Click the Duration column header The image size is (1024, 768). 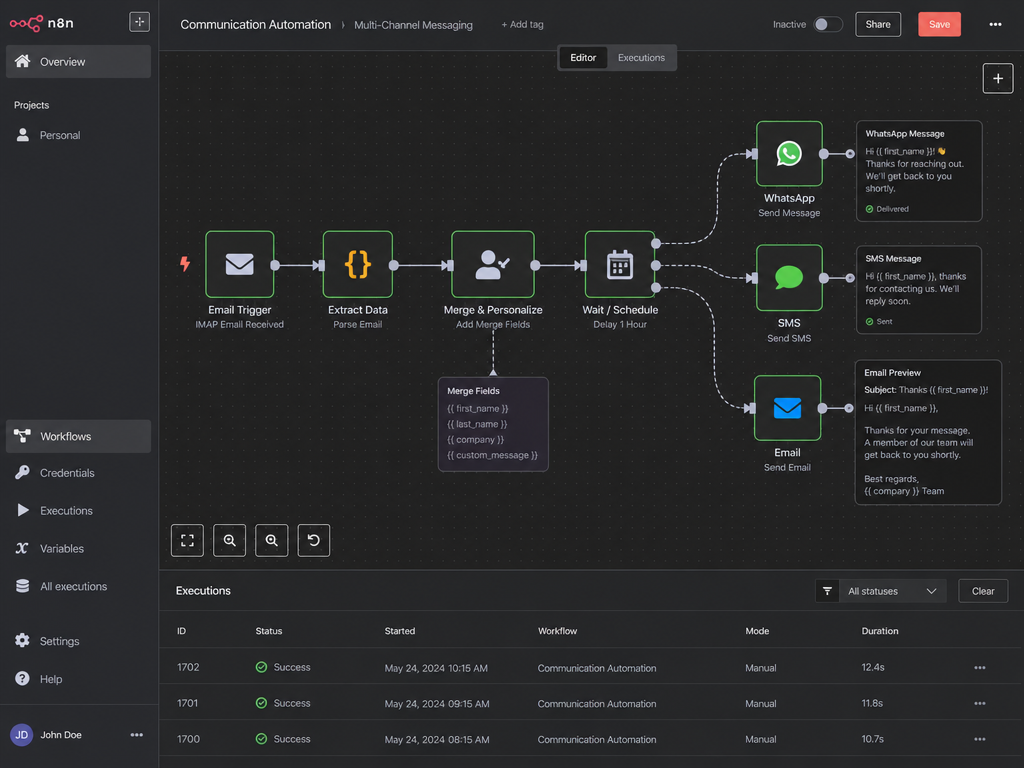(x=880, y=631)
